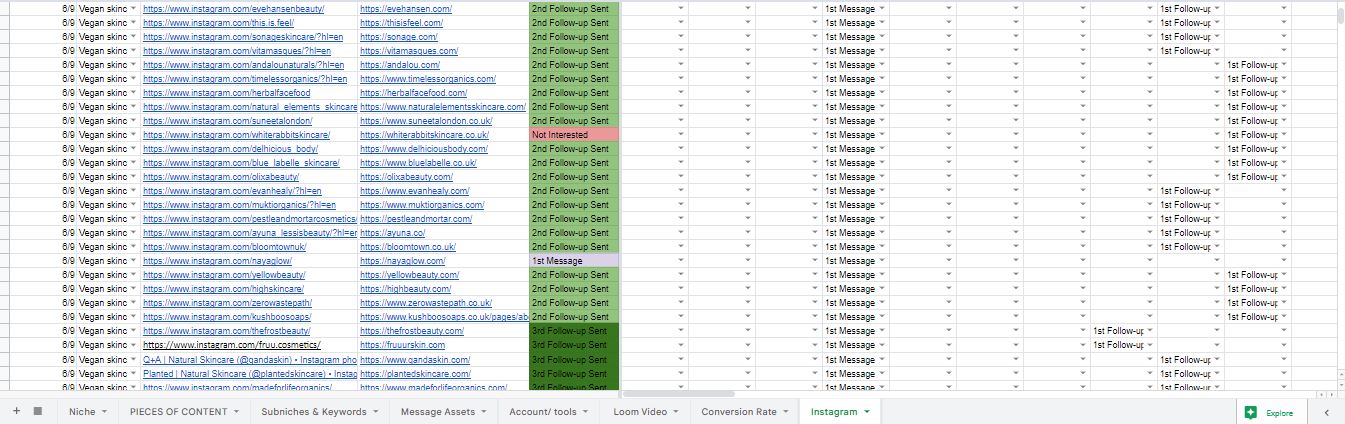The image size is (1345, 424).
Task: Expand the Loom Video tab menu arrow
Action: pyautogui.click(x=676, y=412)
